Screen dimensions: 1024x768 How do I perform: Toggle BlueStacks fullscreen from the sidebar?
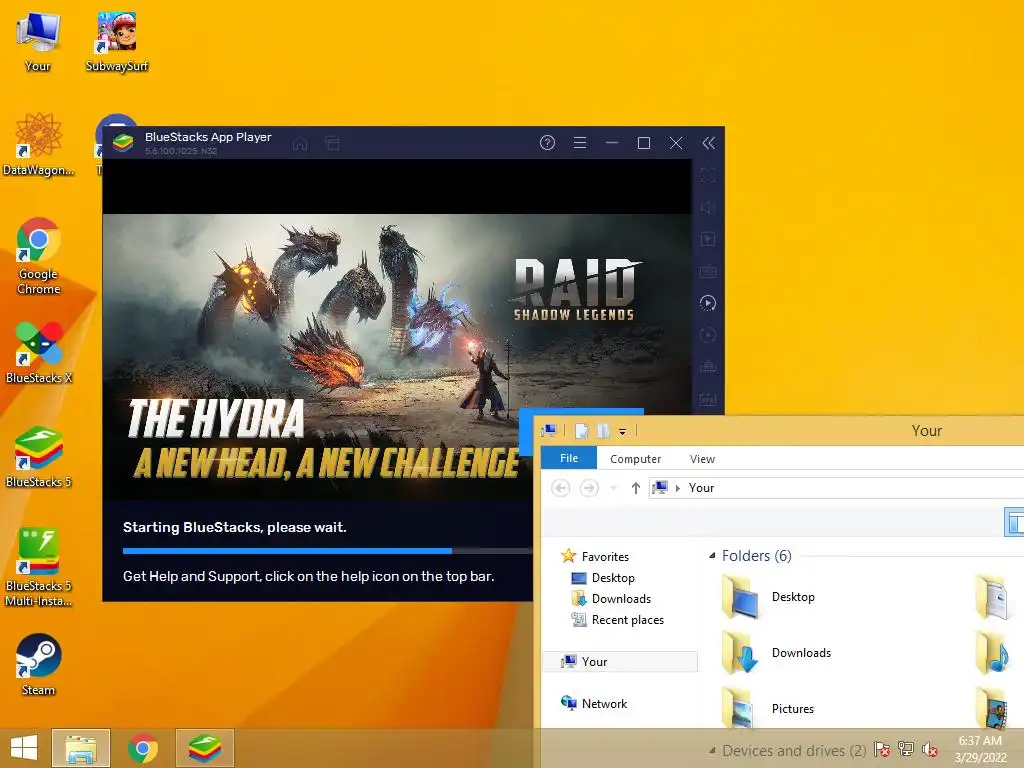(708, 175)
